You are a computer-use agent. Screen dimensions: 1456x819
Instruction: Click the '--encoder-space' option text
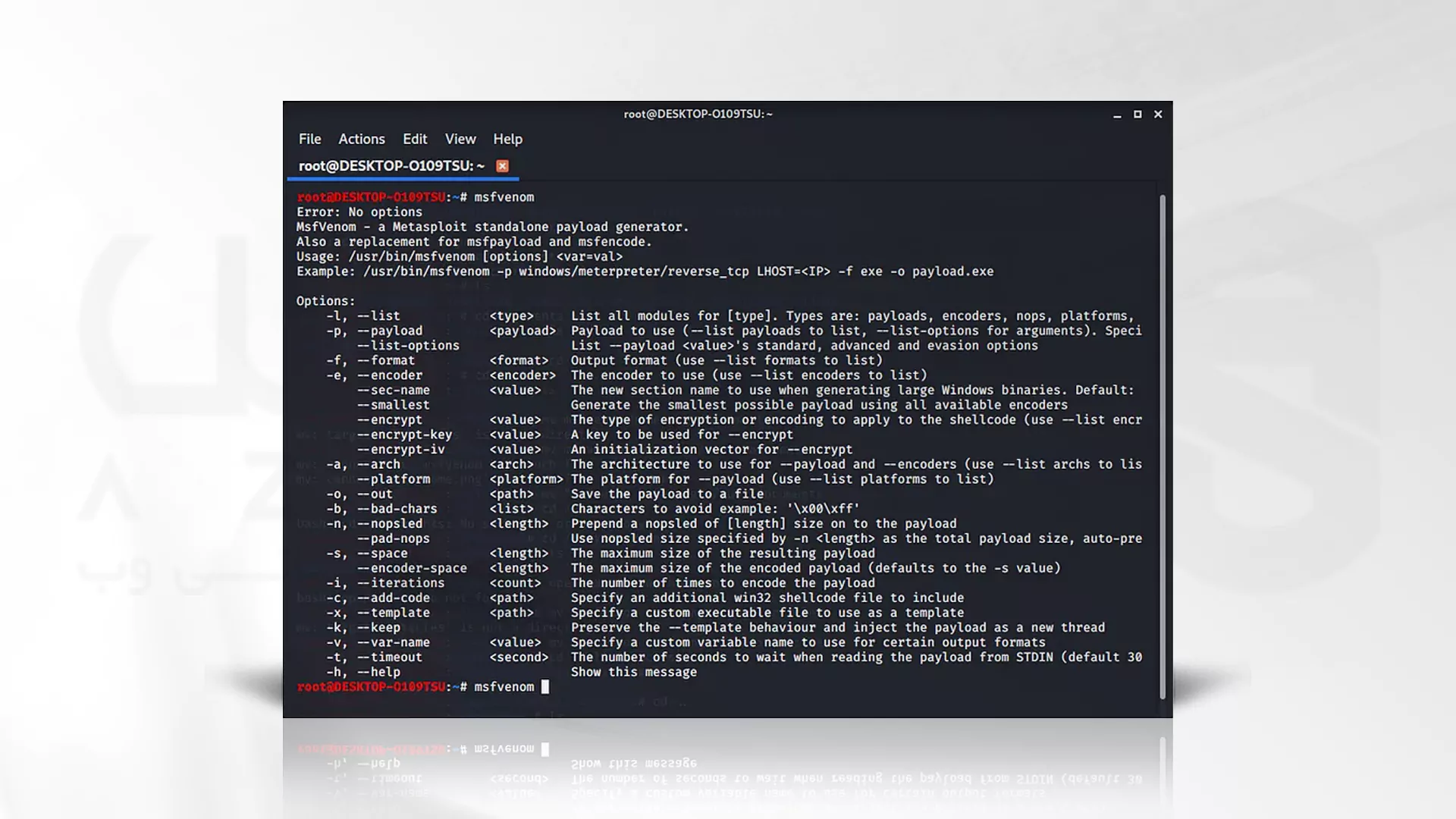pyautogui.click(x=412, y=568)
